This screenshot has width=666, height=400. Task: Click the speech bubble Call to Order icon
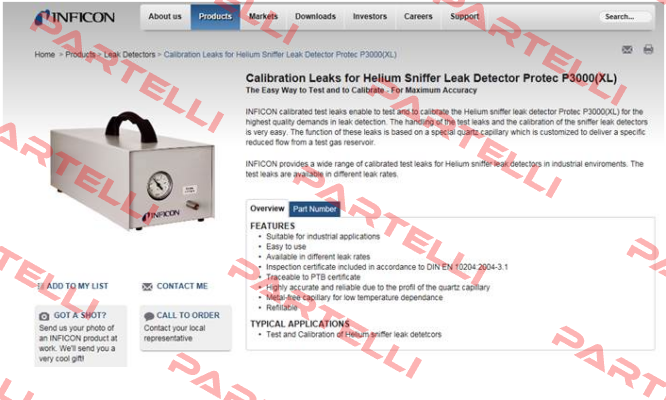[149, 316]
